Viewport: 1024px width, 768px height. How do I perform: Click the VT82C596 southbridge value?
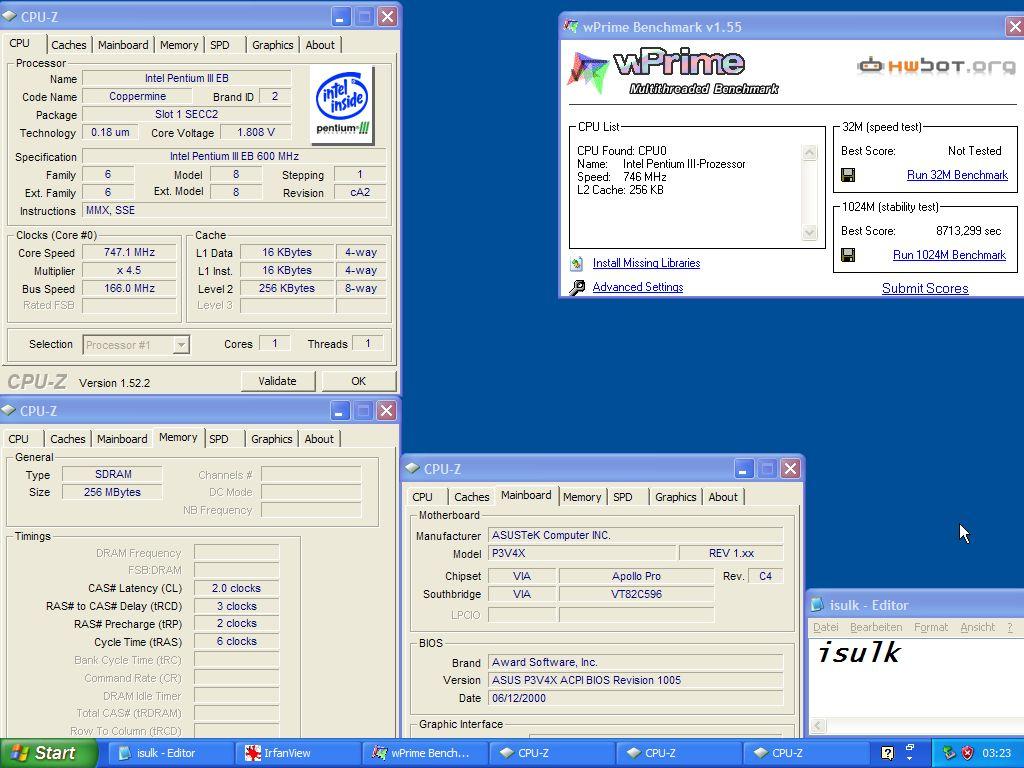click(637, 594)
